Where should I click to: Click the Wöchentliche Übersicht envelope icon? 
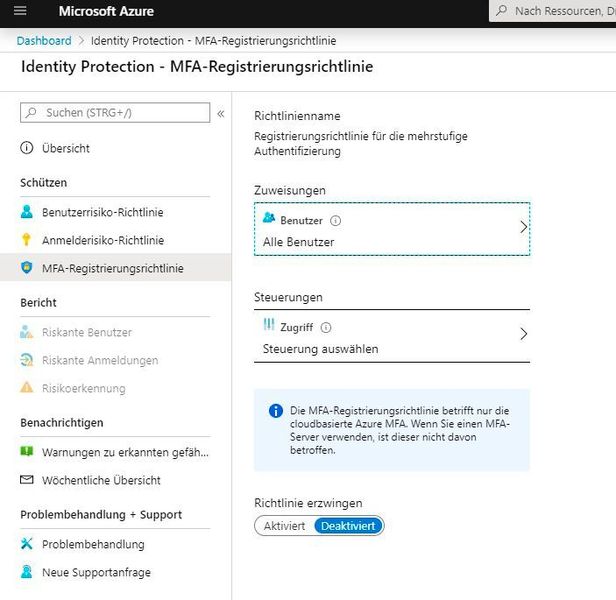pyautogui.click(x=27, y=480)
